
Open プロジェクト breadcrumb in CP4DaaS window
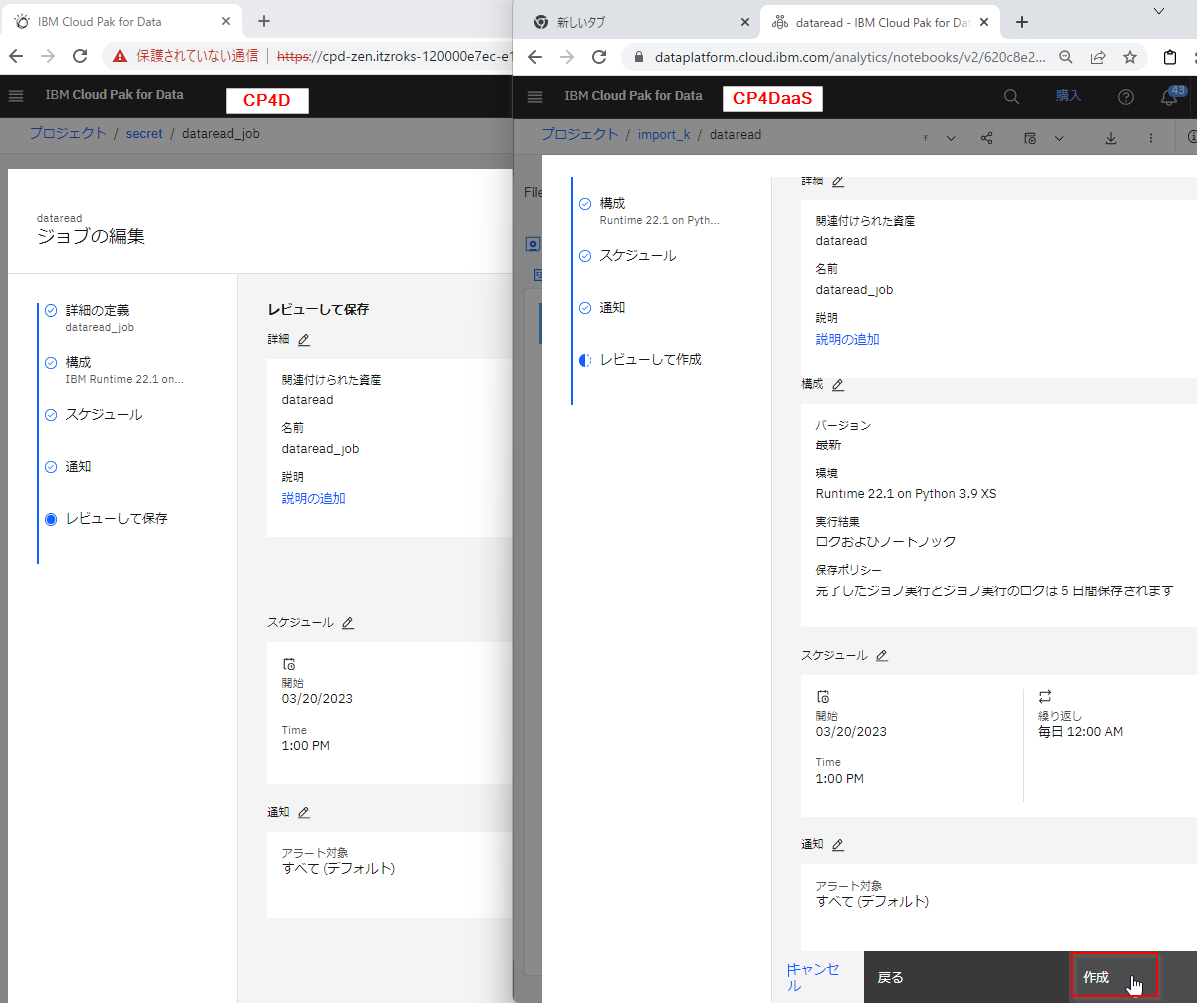(579, 134)
